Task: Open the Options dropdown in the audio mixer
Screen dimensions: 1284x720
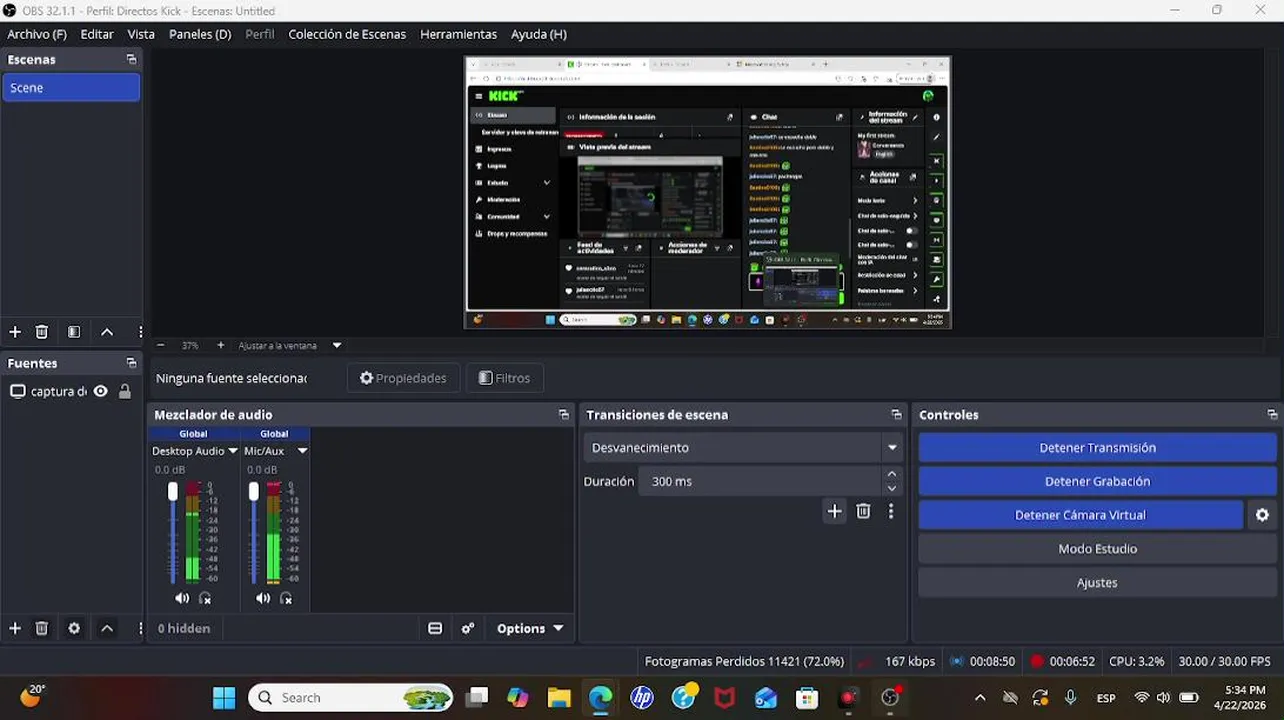Action: [x=530, y=628]
